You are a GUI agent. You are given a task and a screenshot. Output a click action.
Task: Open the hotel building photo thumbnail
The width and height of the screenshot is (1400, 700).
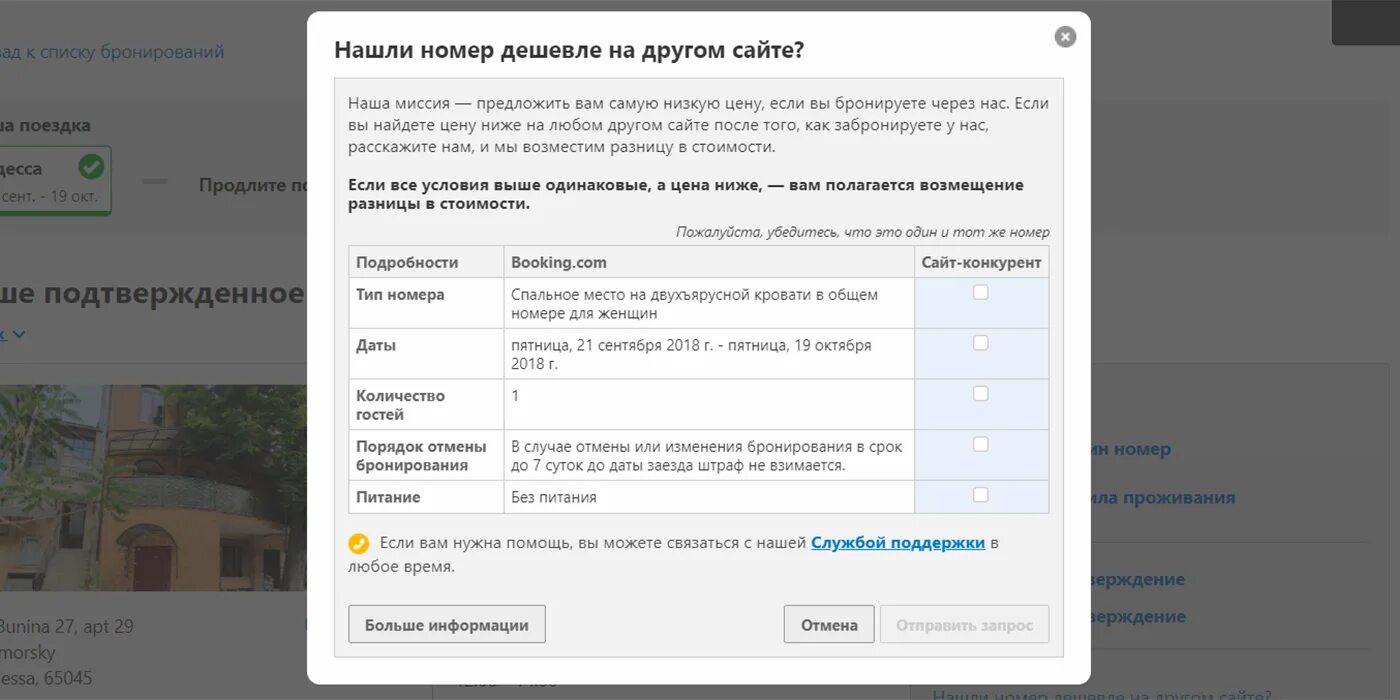[153, 488]
